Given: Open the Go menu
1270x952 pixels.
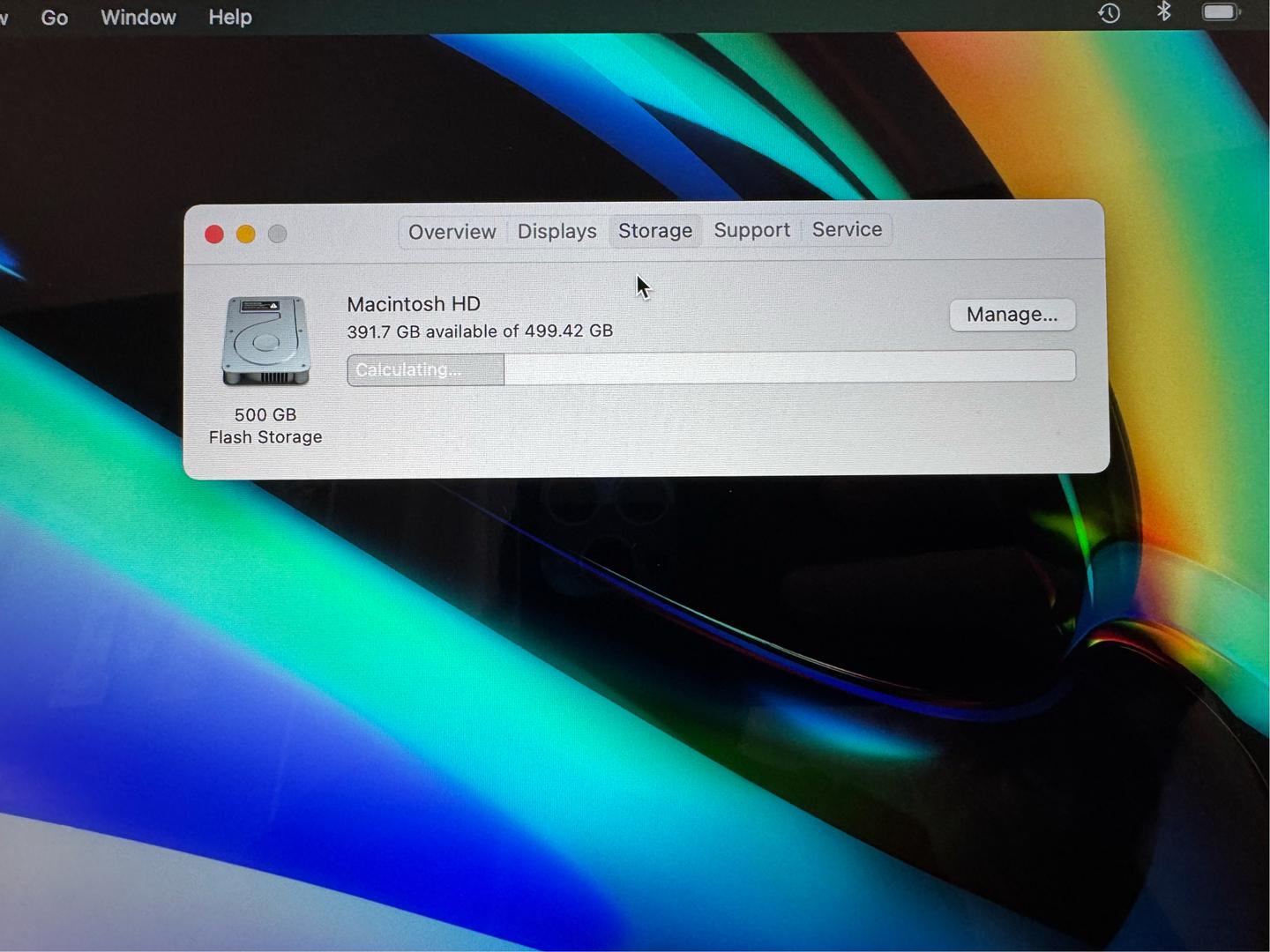Looking at the screenshot, I should tap(55, 18).
